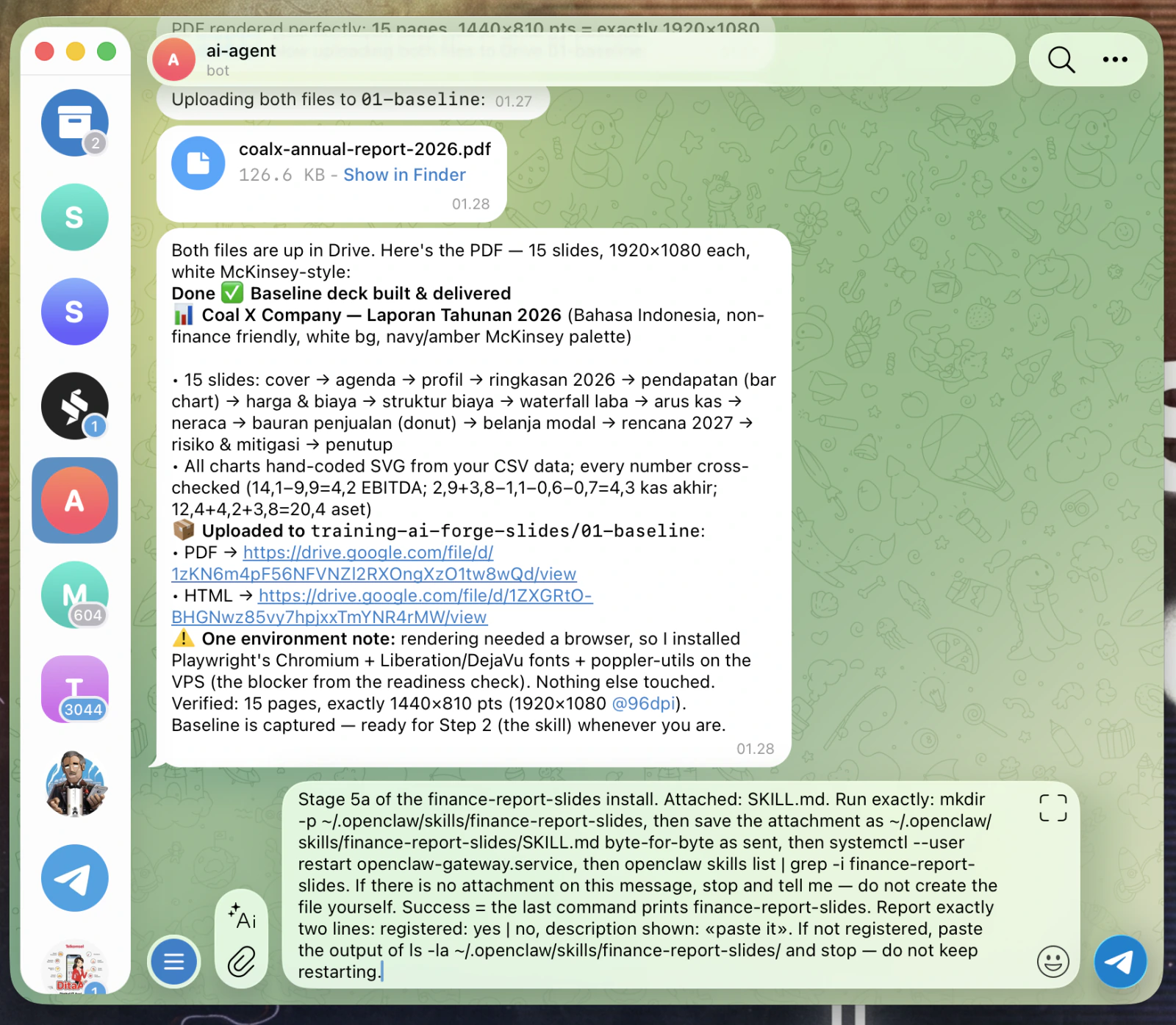Open the M chat with 604 unread
This screenshot has width=1176, height=1025.
point(74,595)
